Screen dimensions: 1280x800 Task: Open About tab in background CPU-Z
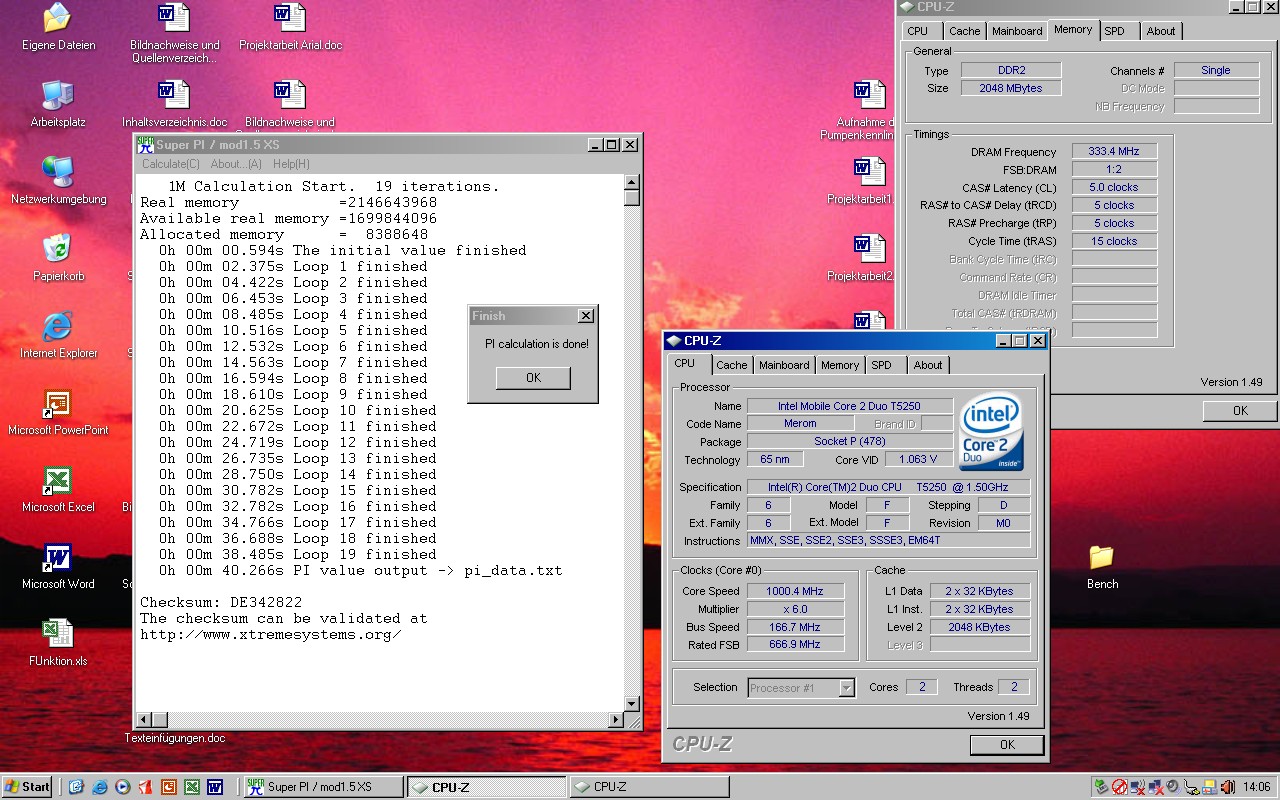tap(1161, 31)
